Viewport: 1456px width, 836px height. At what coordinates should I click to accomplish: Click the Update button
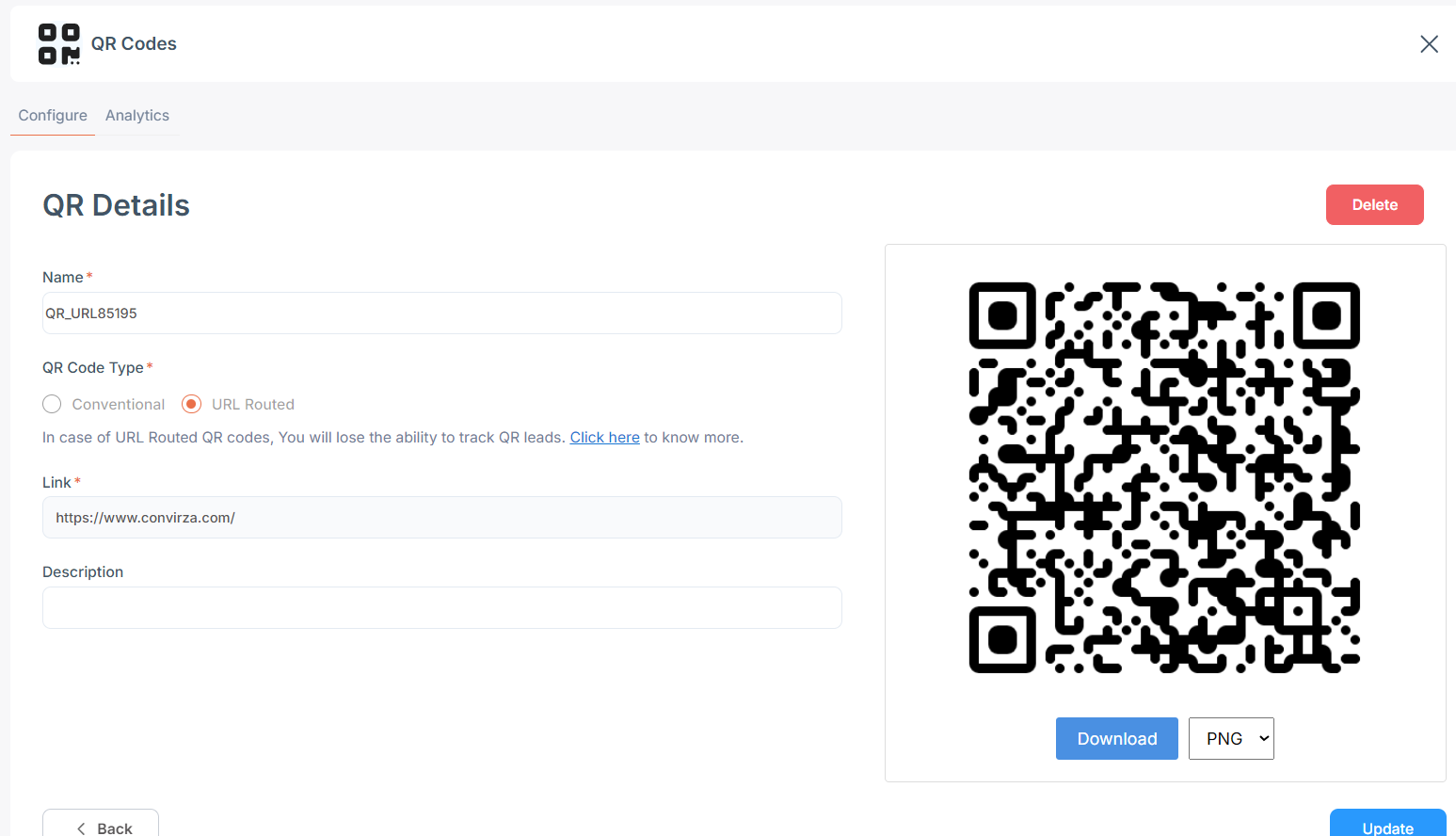coord(1387,826)
